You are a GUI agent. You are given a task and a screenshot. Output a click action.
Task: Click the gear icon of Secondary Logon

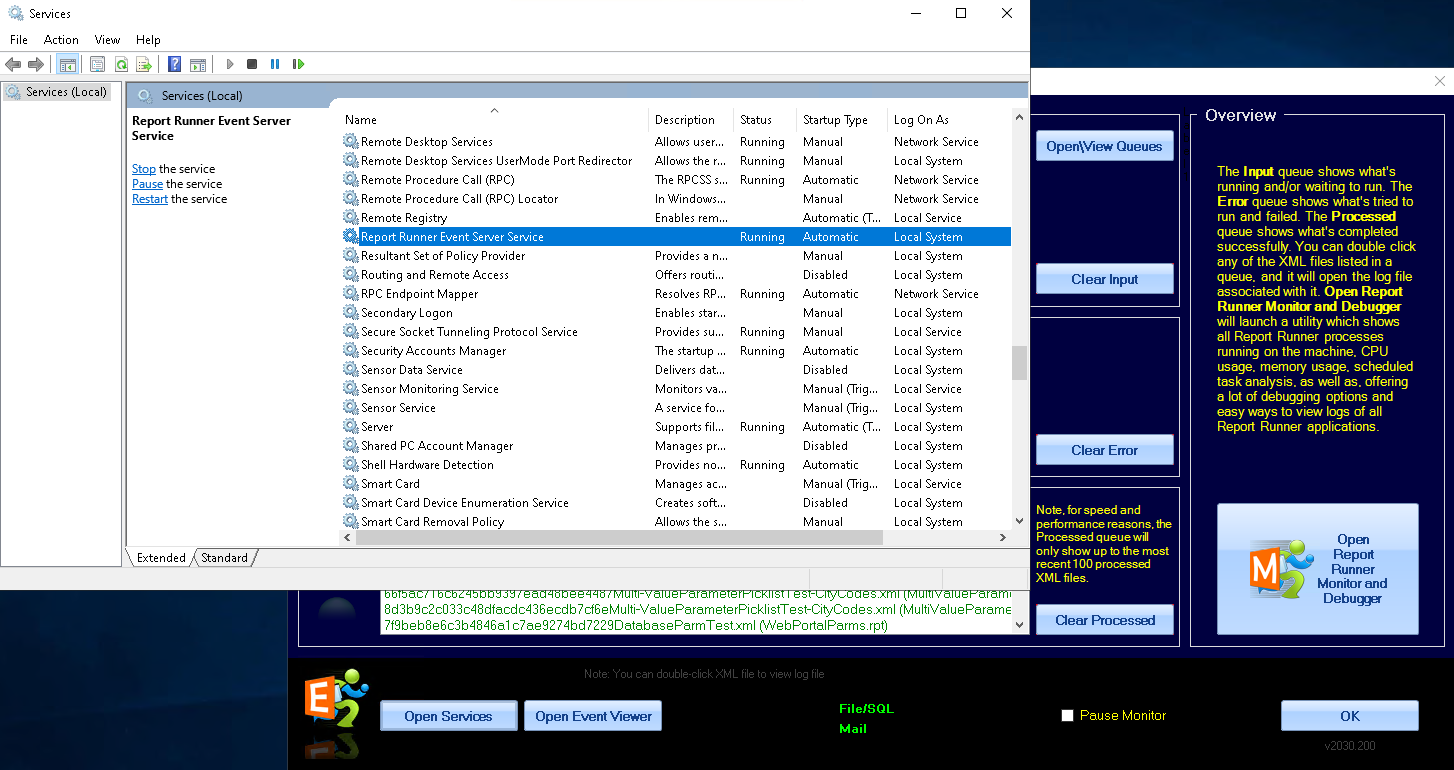(x=351, y=312)
